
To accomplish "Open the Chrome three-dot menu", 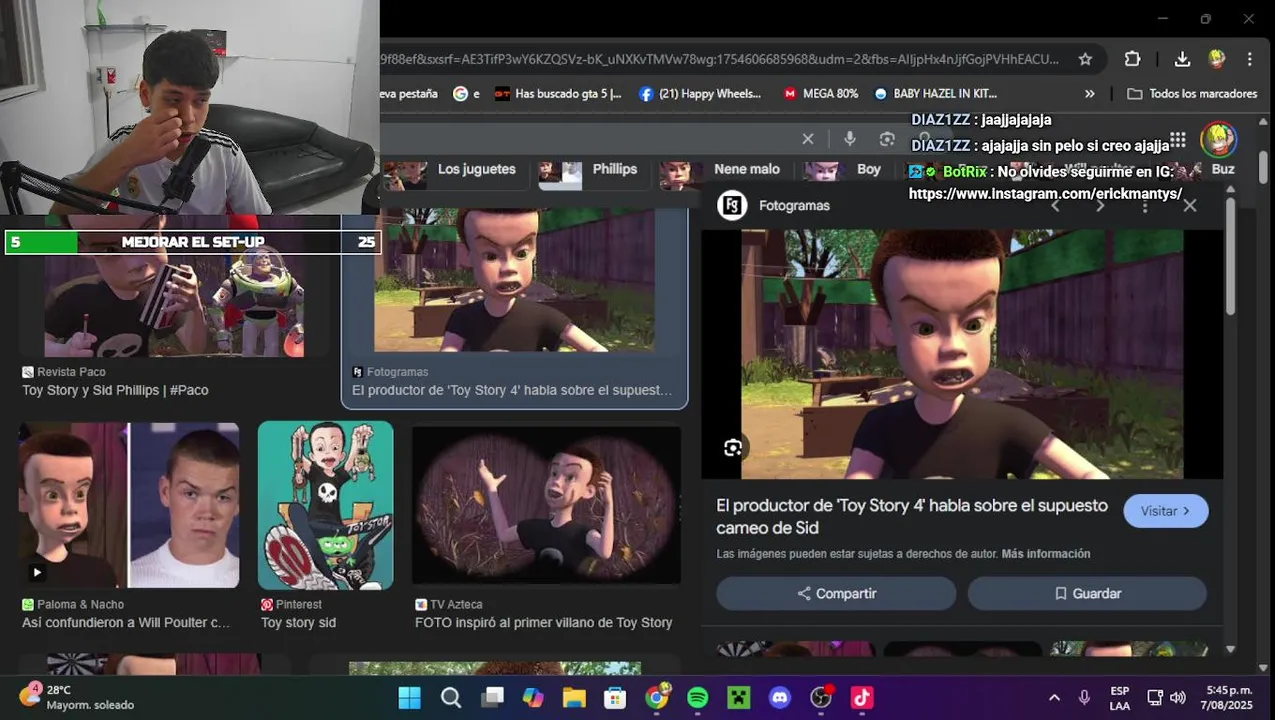I will point(1250,59).
